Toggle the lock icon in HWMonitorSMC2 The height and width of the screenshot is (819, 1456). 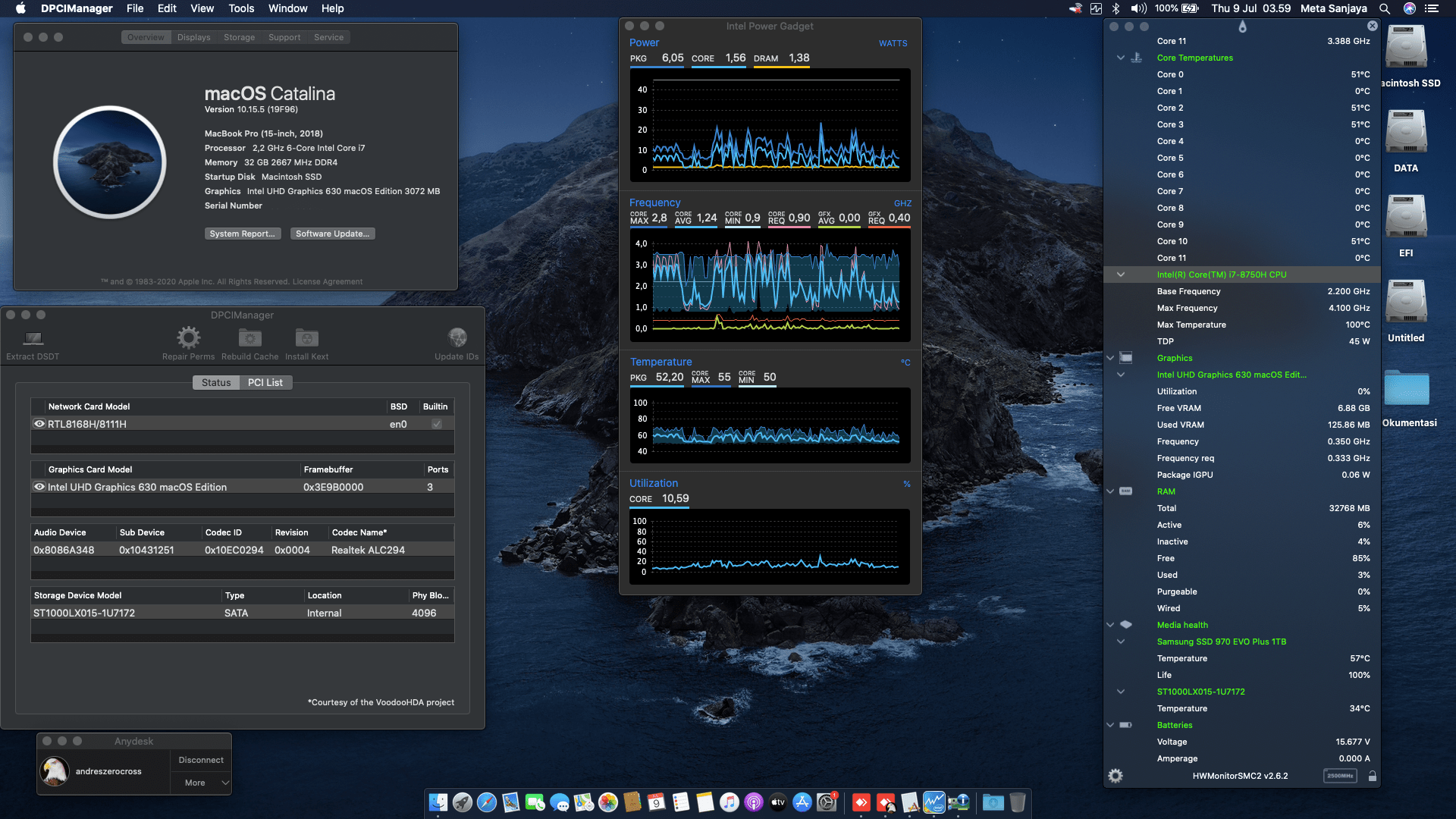pos(1372,776)
